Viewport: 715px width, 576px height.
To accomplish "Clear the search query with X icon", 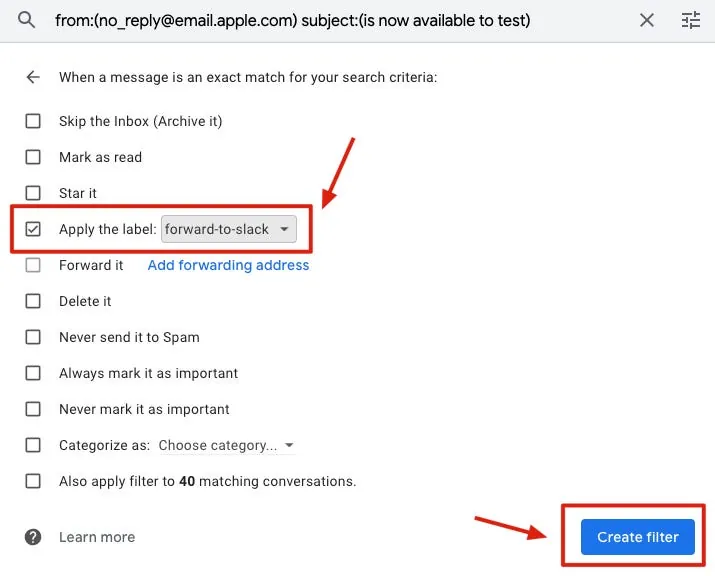I will (647, 20).
